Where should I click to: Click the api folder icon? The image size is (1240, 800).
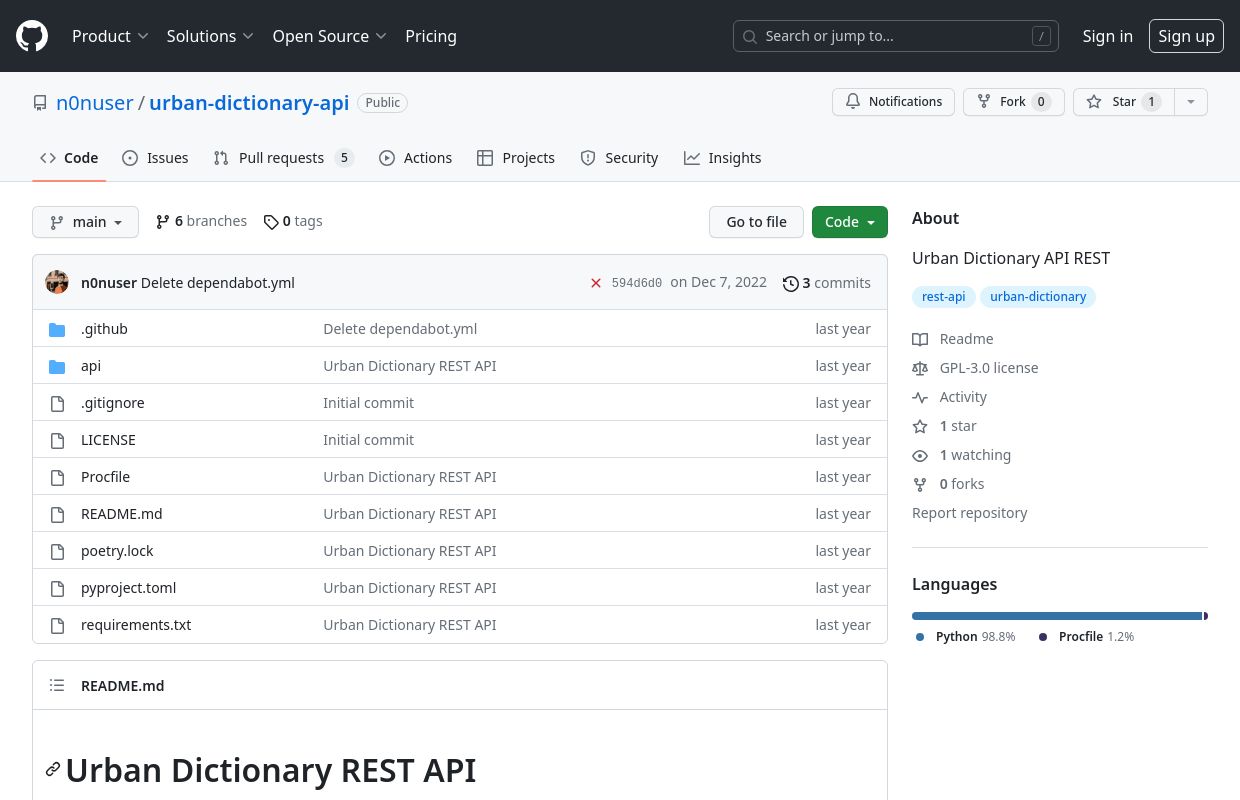point(57,366)
